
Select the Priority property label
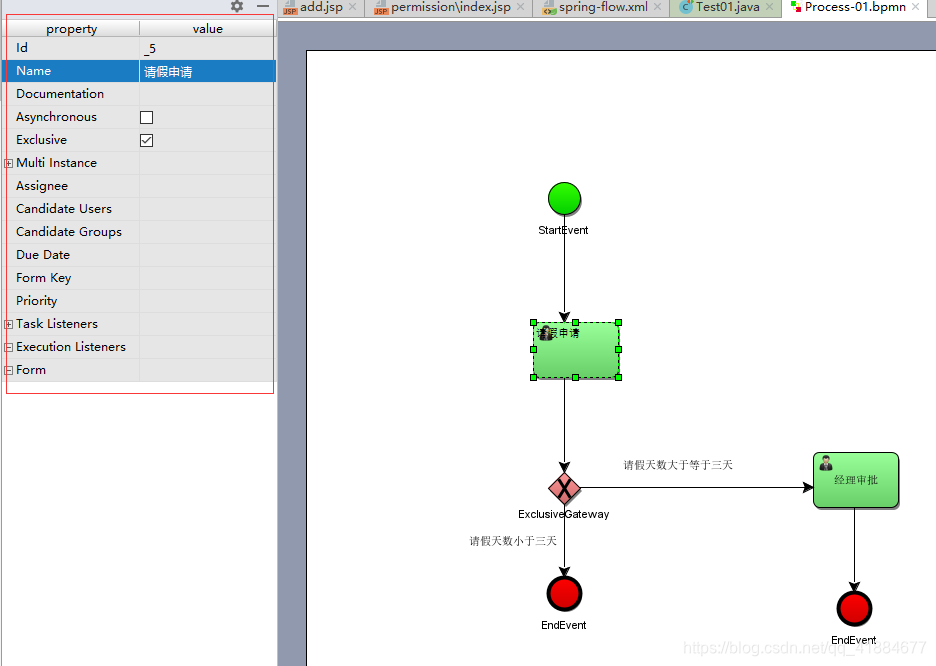click(36, 301)
